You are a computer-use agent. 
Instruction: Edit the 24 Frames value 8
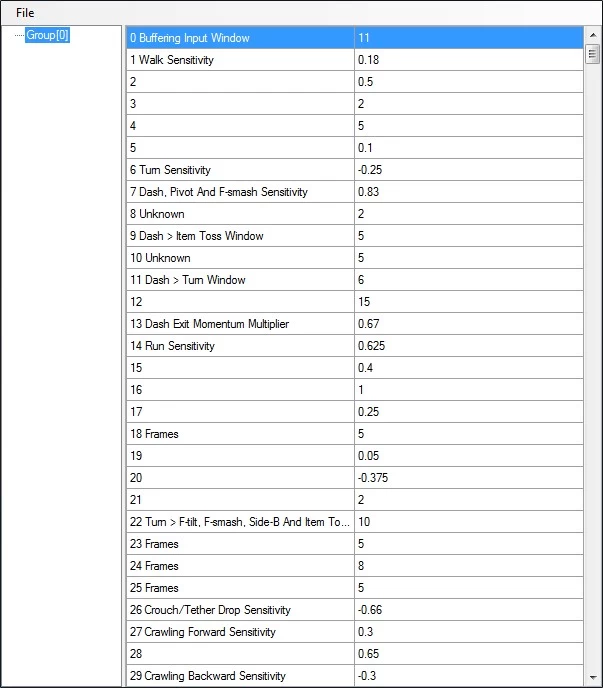(x=468, y=566)
